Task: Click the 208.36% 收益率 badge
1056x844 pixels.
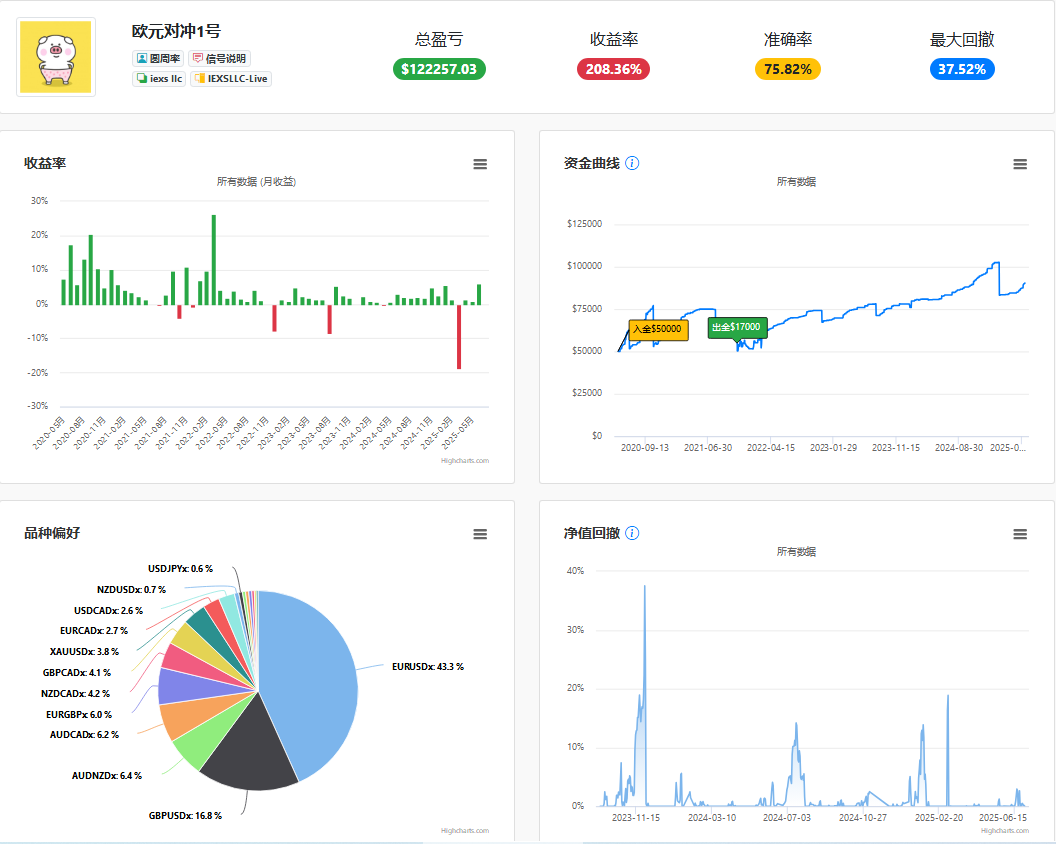Action: point(614,69)
